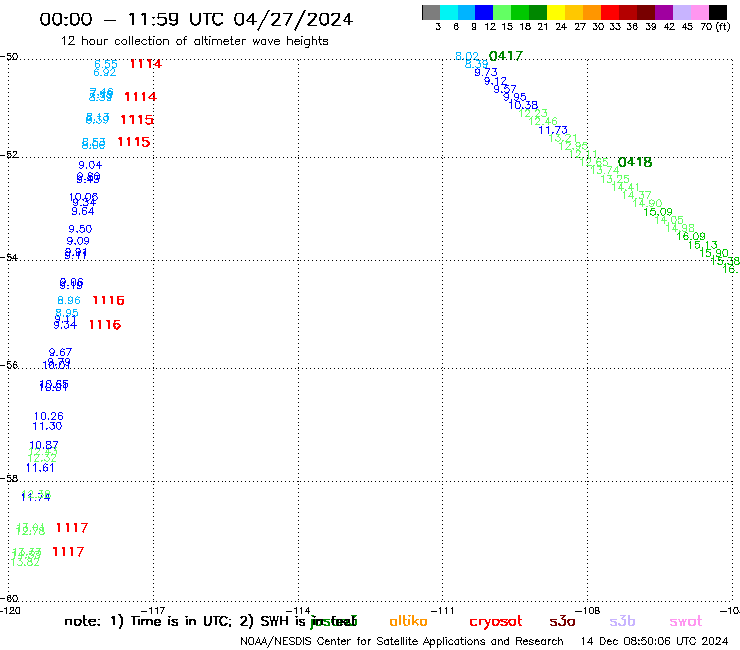
Task: Click the latitude axis label '-54'
Action: click(x=9, y=257)
